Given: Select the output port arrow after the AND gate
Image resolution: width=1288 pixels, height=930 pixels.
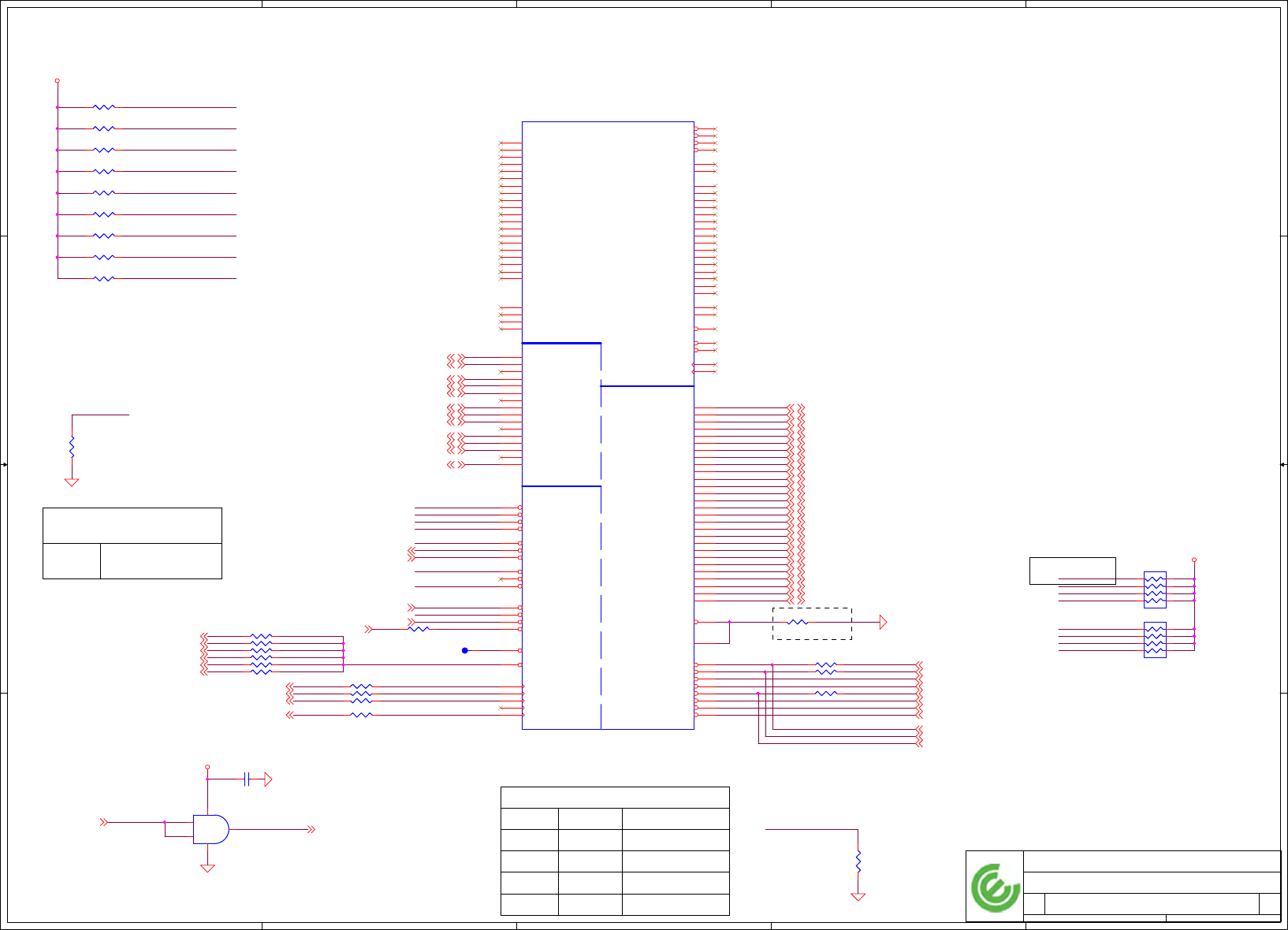Looking at the screenshot, I should point(311,829).
